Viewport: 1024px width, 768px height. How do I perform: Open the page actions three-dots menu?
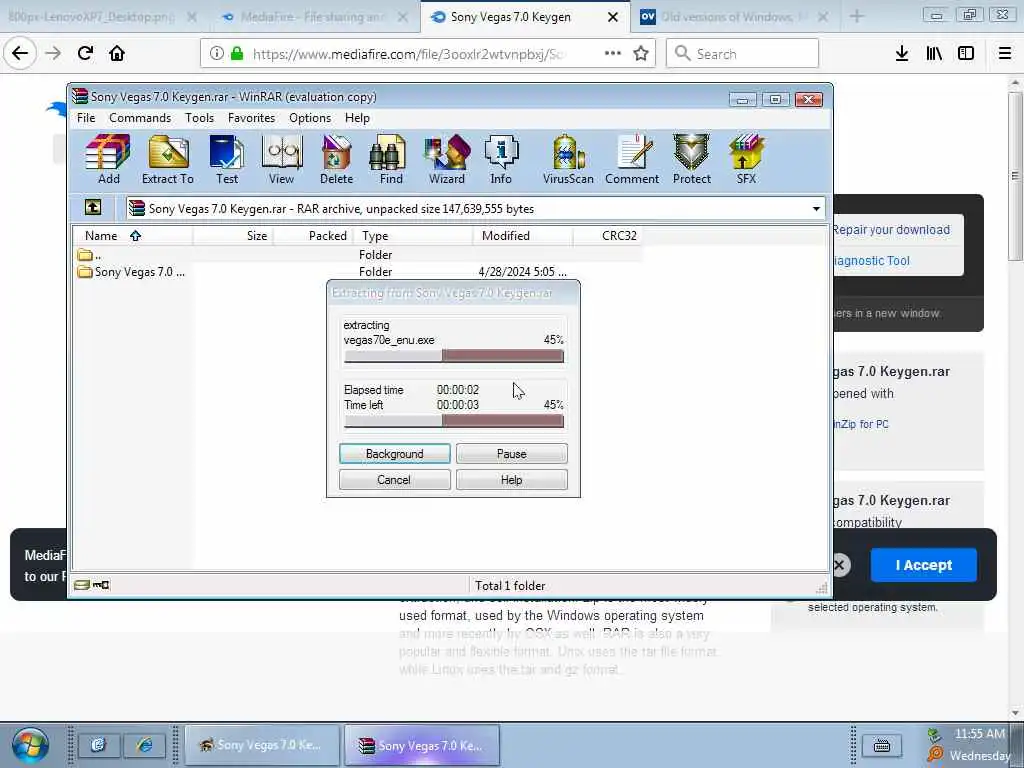613,53
